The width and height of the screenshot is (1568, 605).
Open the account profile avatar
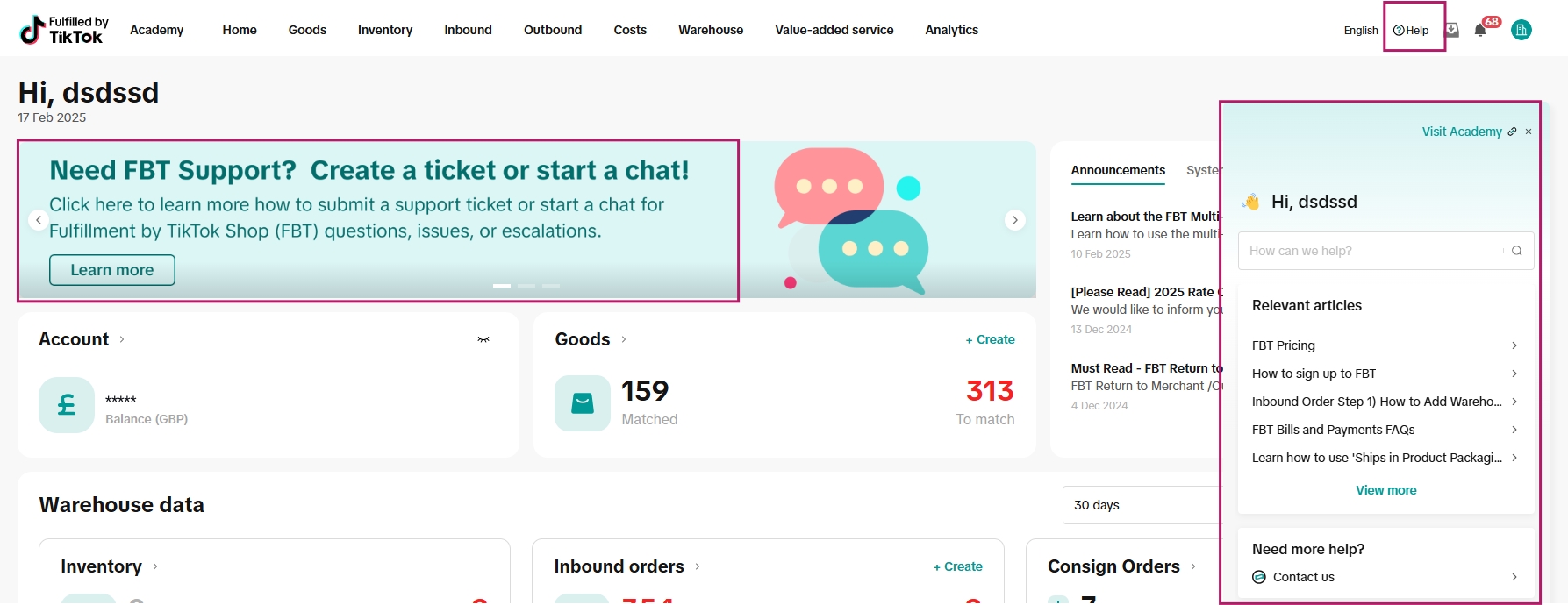pyautogui.click(x=1521, y=30)
